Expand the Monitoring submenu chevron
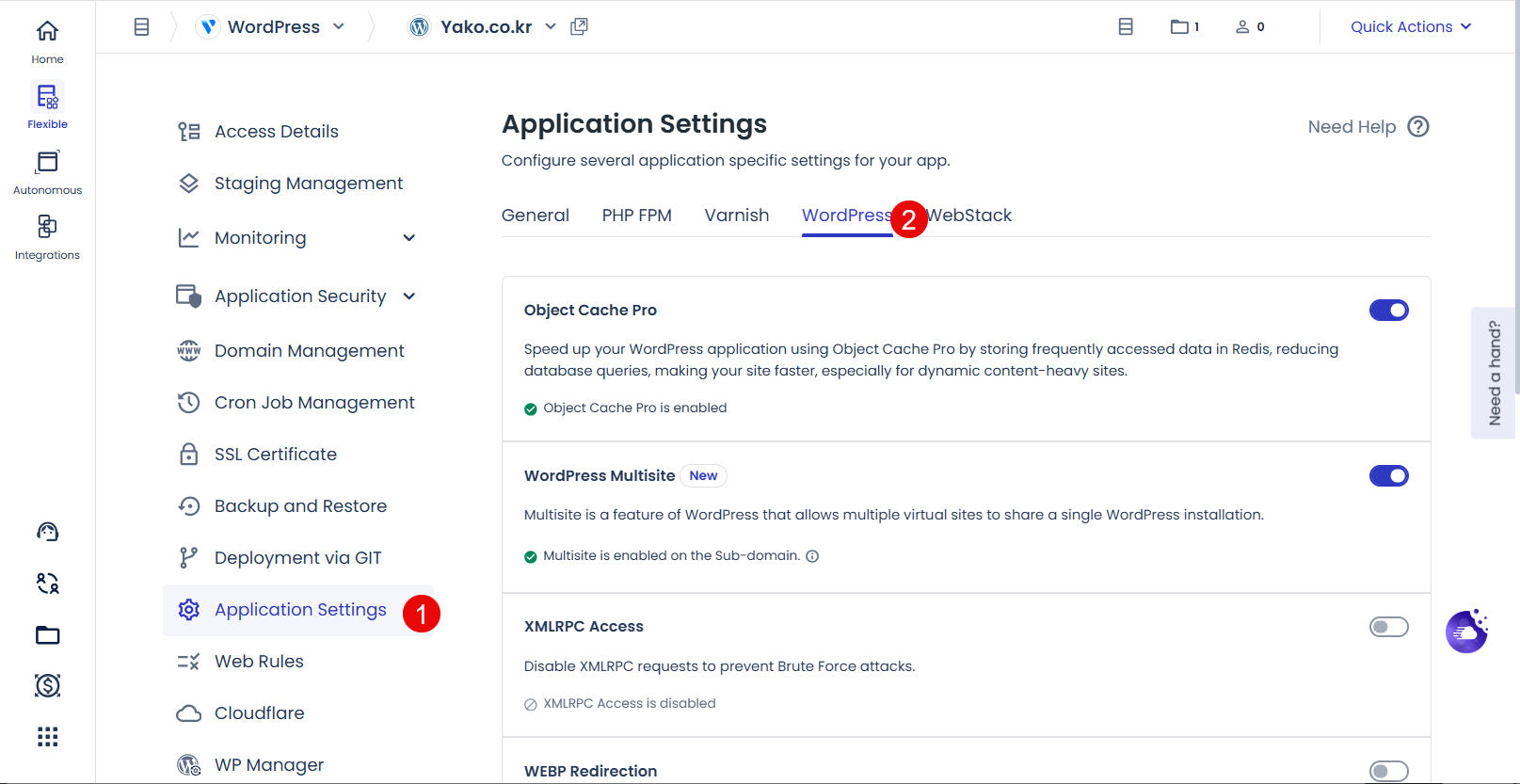This screenshot has height=784, width=1520. [409, 238]
